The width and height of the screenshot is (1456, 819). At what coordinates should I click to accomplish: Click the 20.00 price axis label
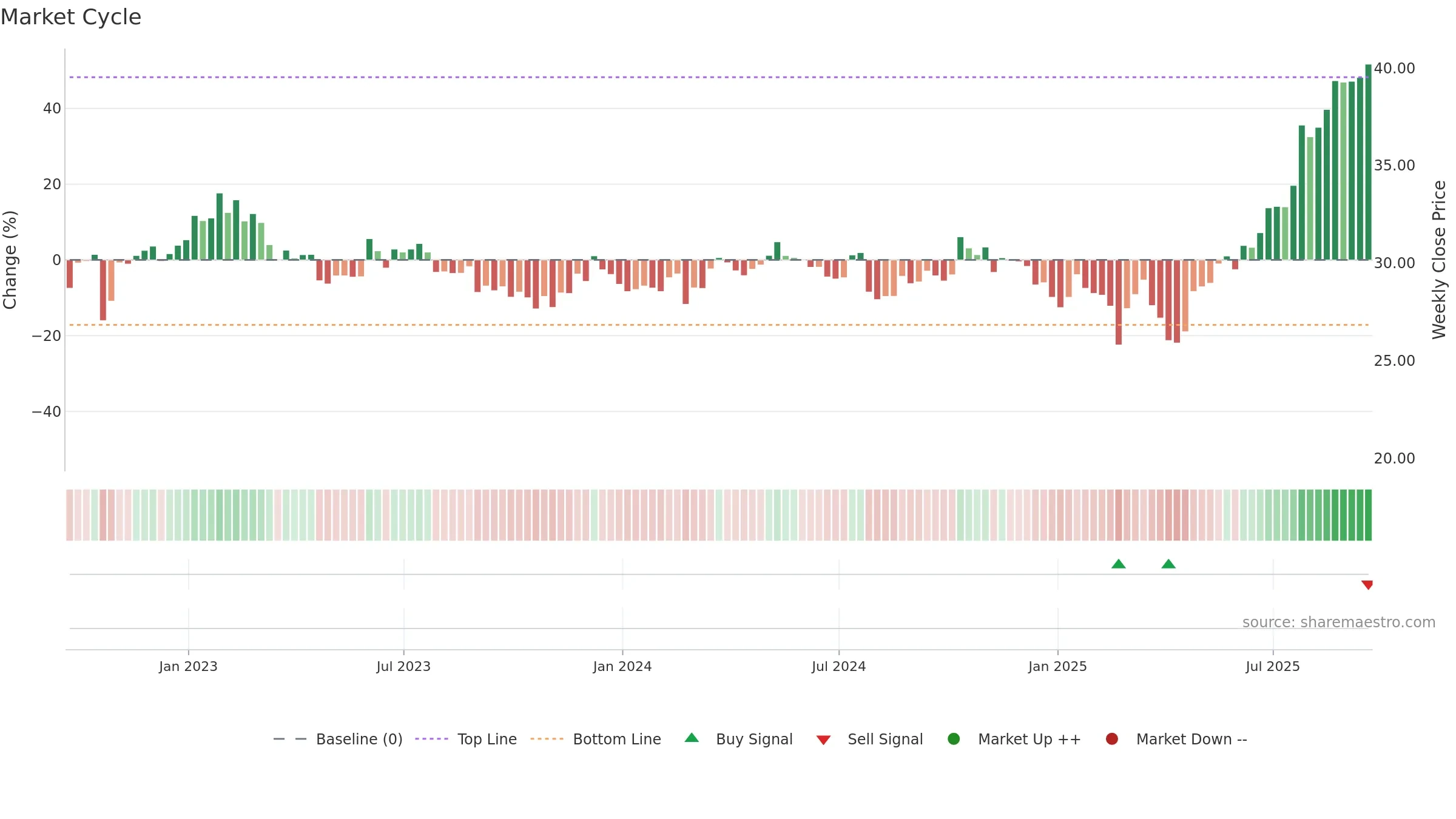(1394, 458)
